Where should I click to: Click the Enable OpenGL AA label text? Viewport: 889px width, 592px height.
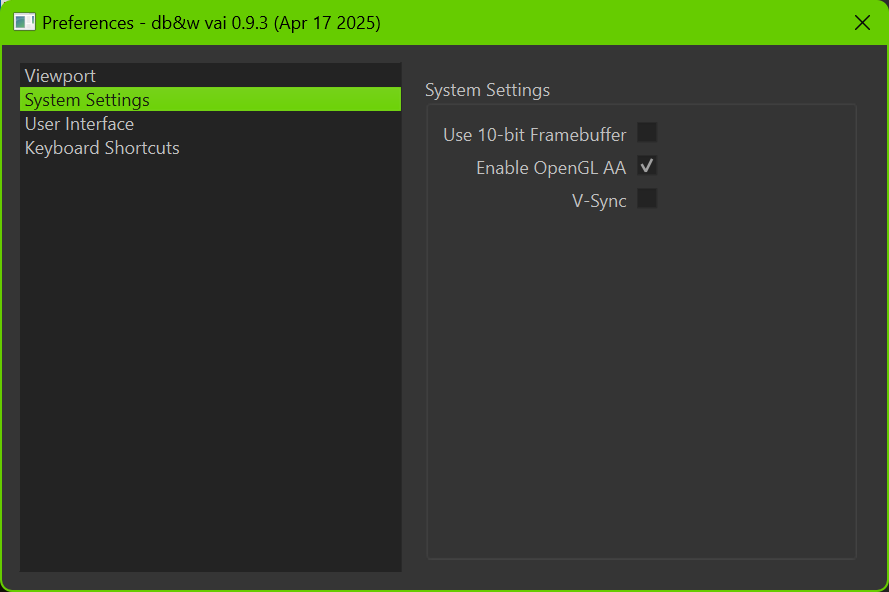551,168
